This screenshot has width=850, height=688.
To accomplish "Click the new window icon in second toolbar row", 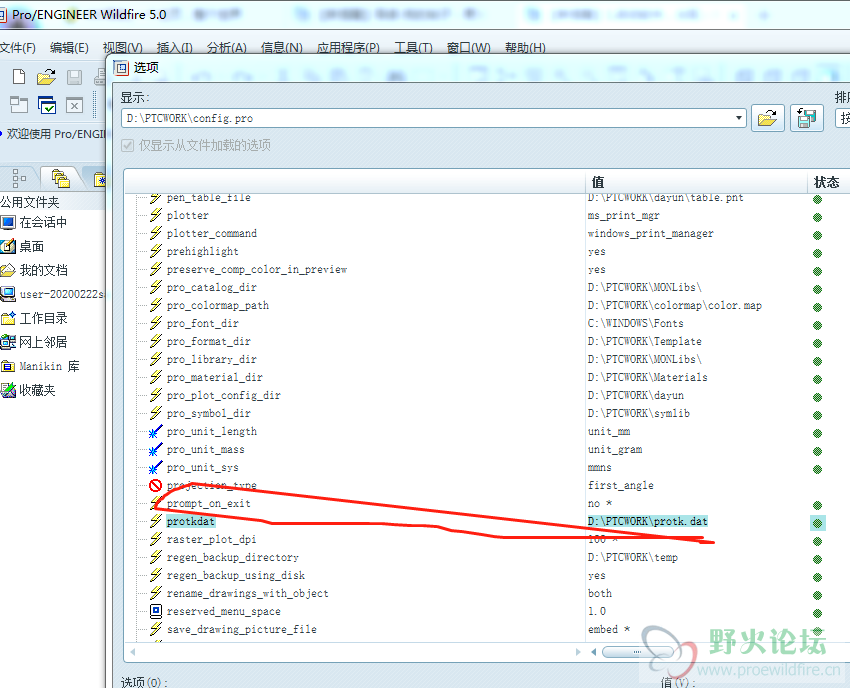I will coord(19,105).
